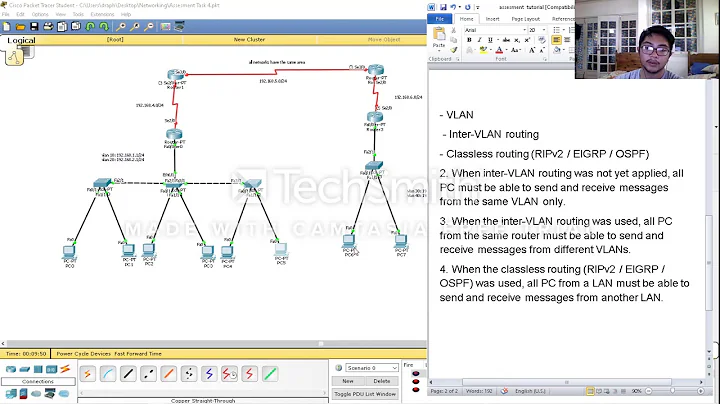Click the Redo green arrow in Packet Tracer
The width and height of the screenshot is (720, 404).
pos(104,27)
